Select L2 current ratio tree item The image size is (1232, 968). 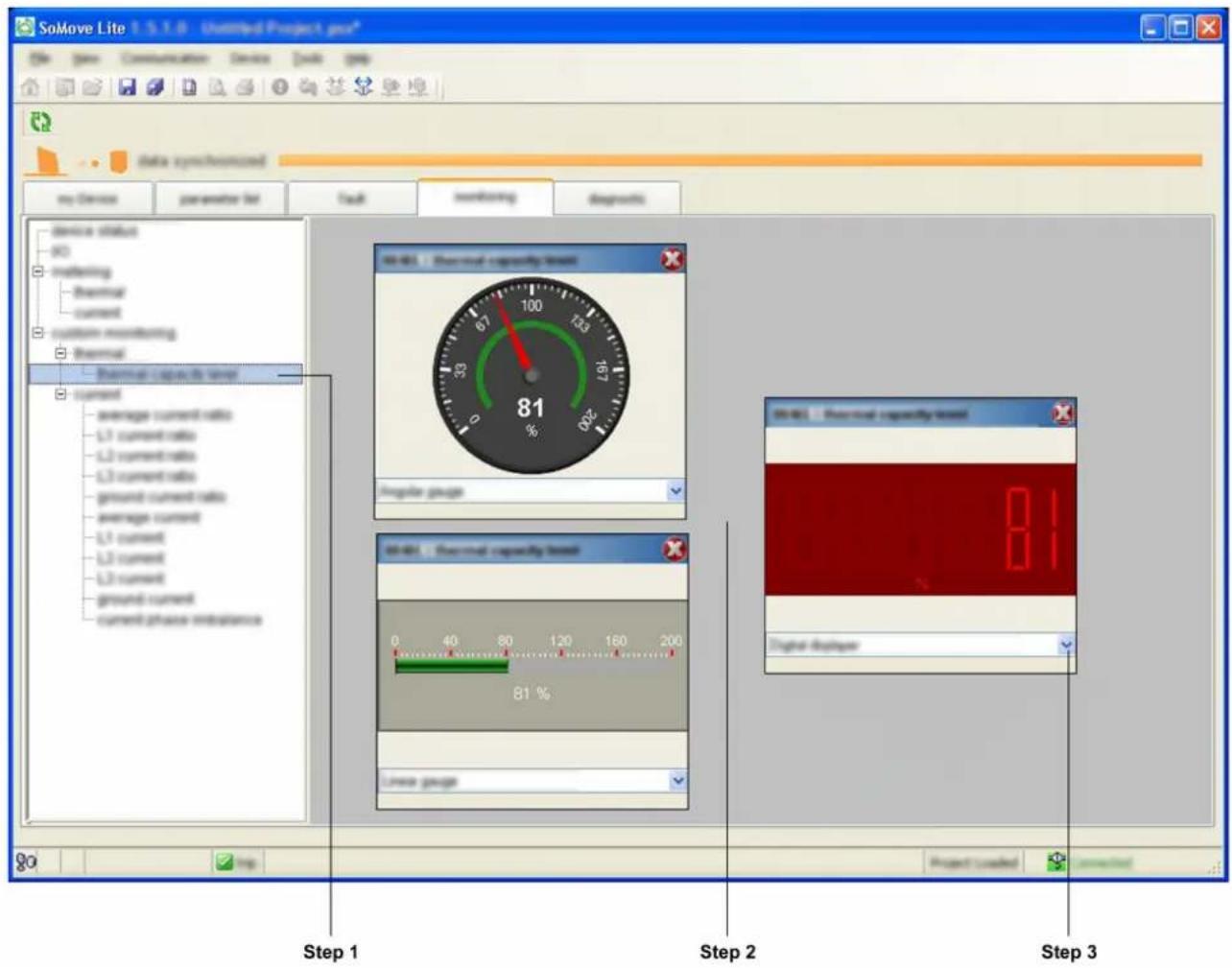[146, 456]
